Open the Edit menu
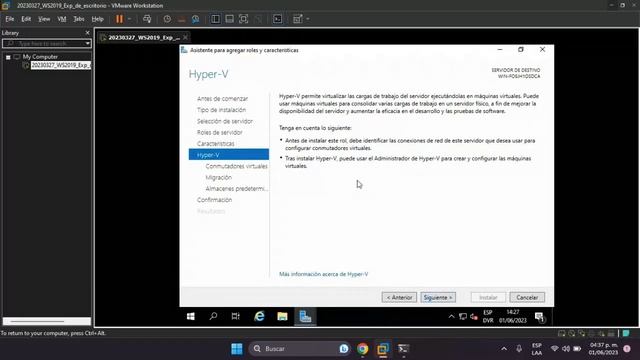 tap(26, 19)
